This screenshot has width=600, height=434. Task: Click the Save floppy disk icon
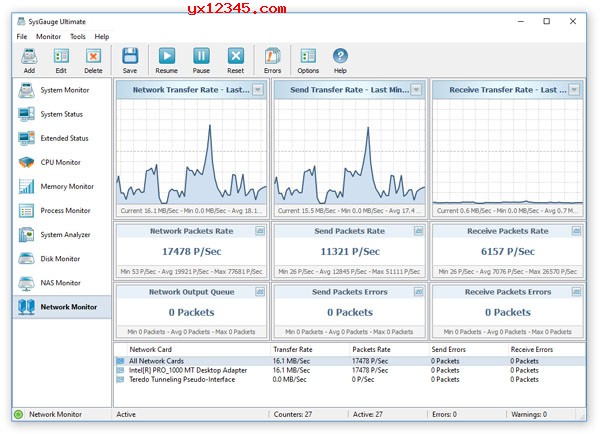click(130, 56)
